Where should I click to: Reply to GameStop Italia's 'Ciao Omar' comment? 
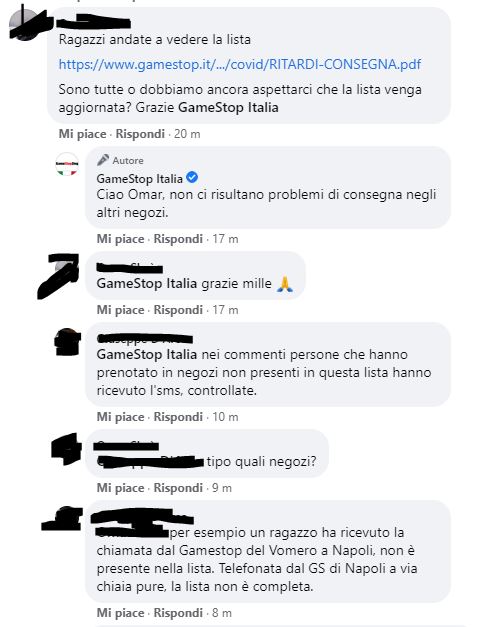(x=178, y=239)
